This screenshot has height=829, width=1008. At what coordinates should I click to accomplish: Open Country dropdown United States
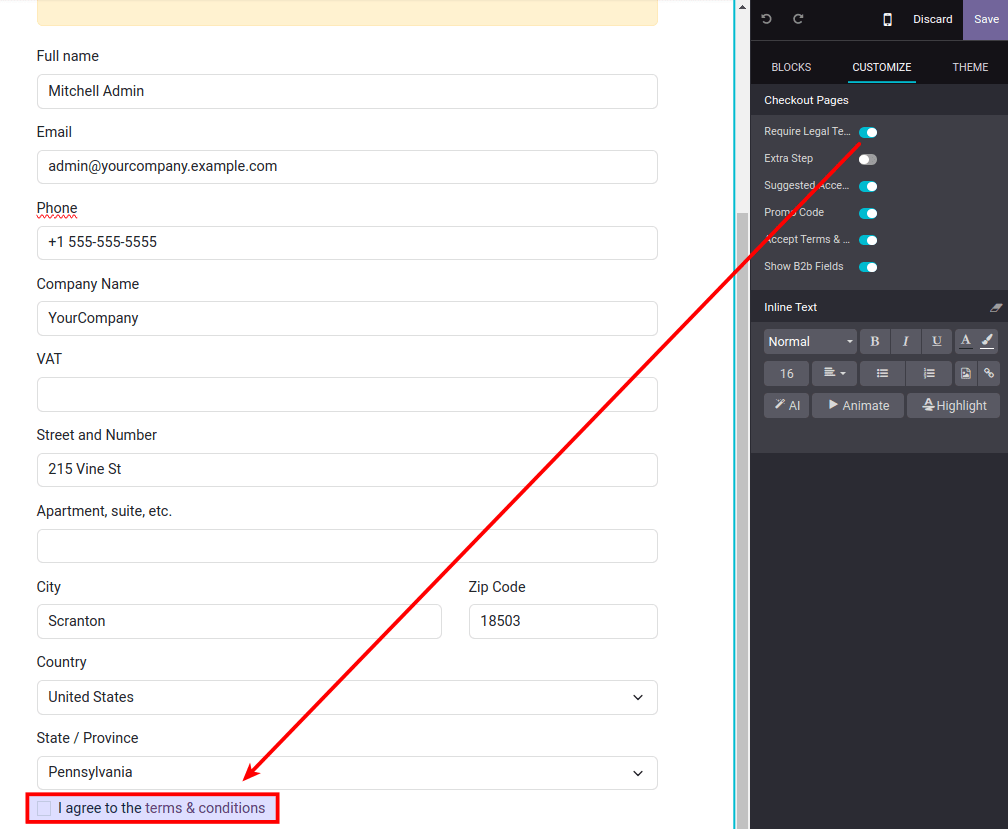[x=347, y=697]
